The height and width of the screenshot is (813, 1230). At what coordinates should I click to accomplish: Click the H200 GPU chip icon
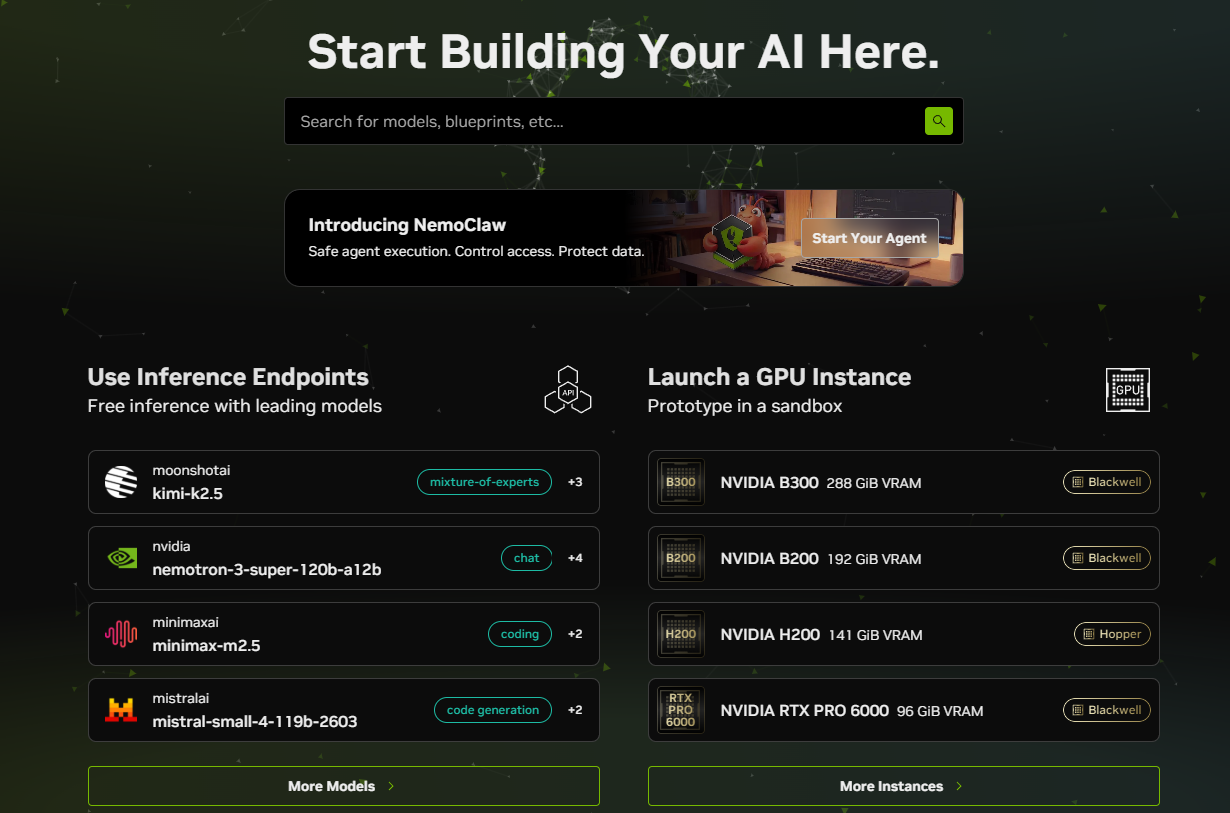[681, 634]
